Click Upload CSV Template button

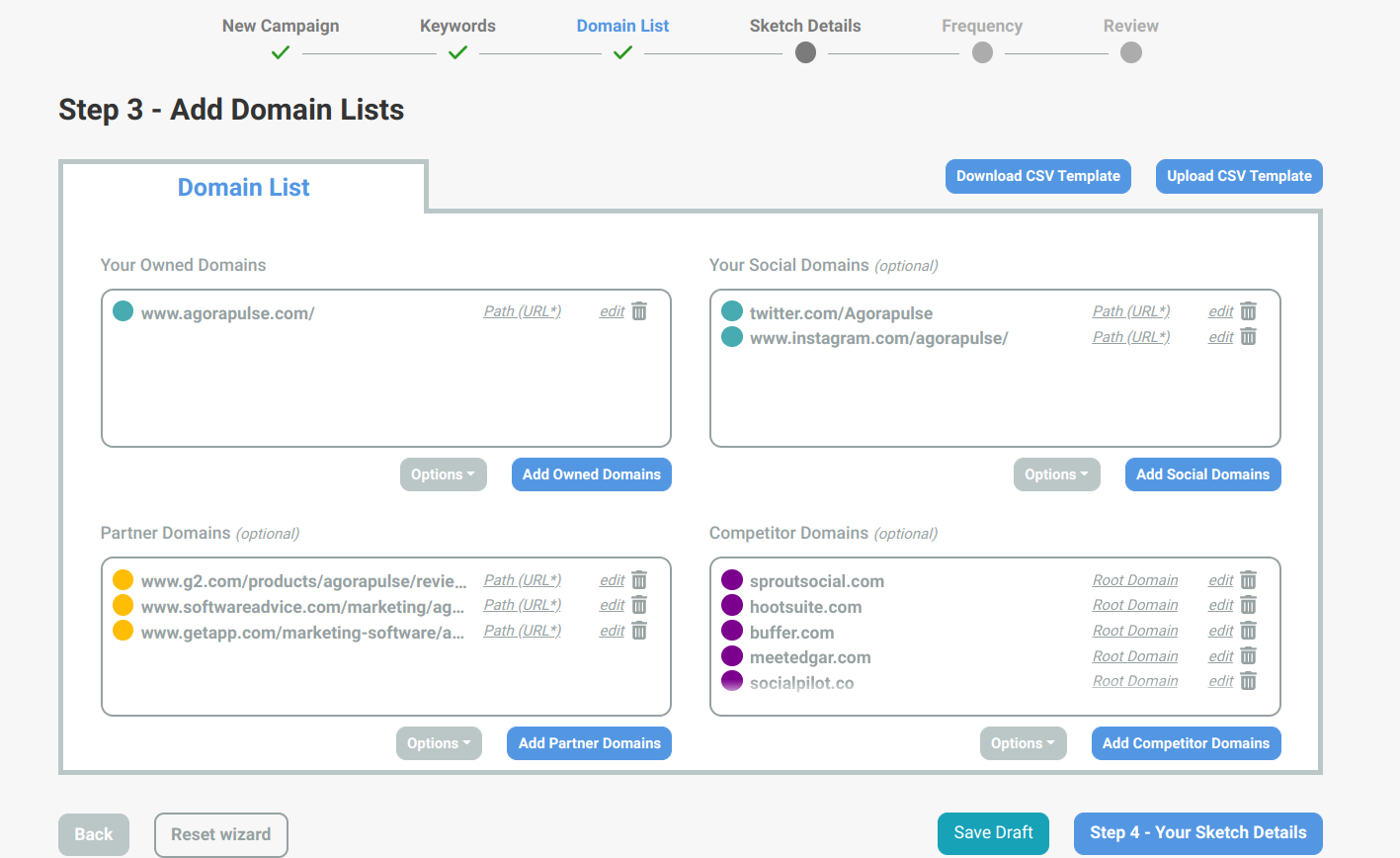[1239, 176]
